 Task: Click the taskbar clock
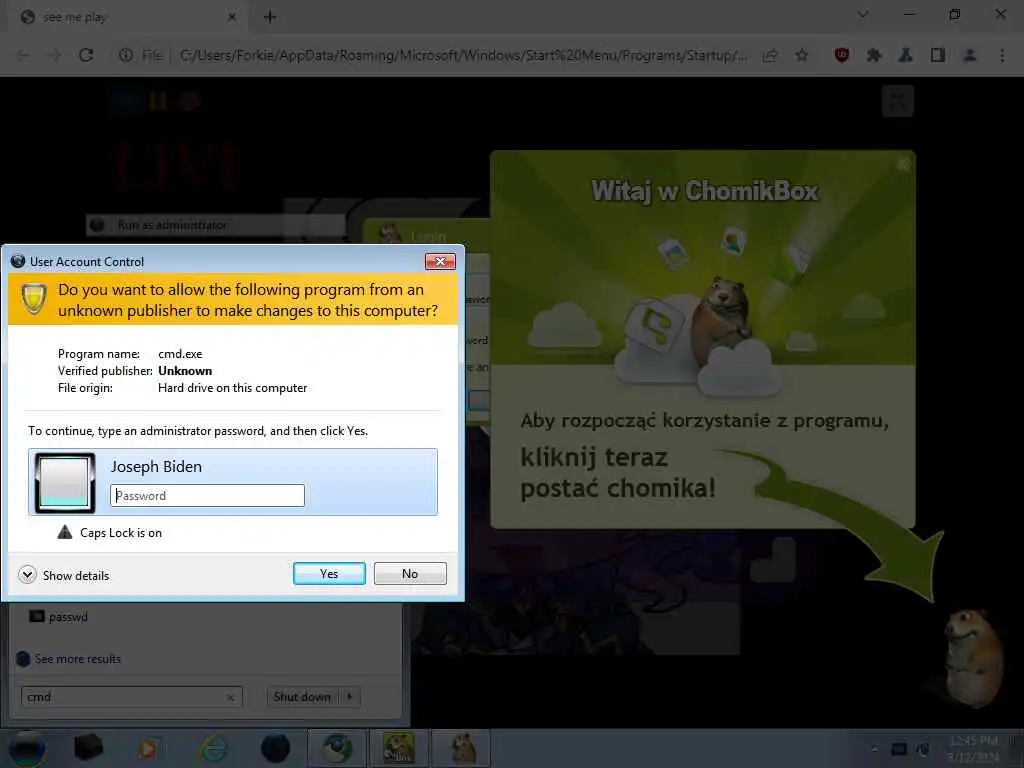tap(973, 748)
